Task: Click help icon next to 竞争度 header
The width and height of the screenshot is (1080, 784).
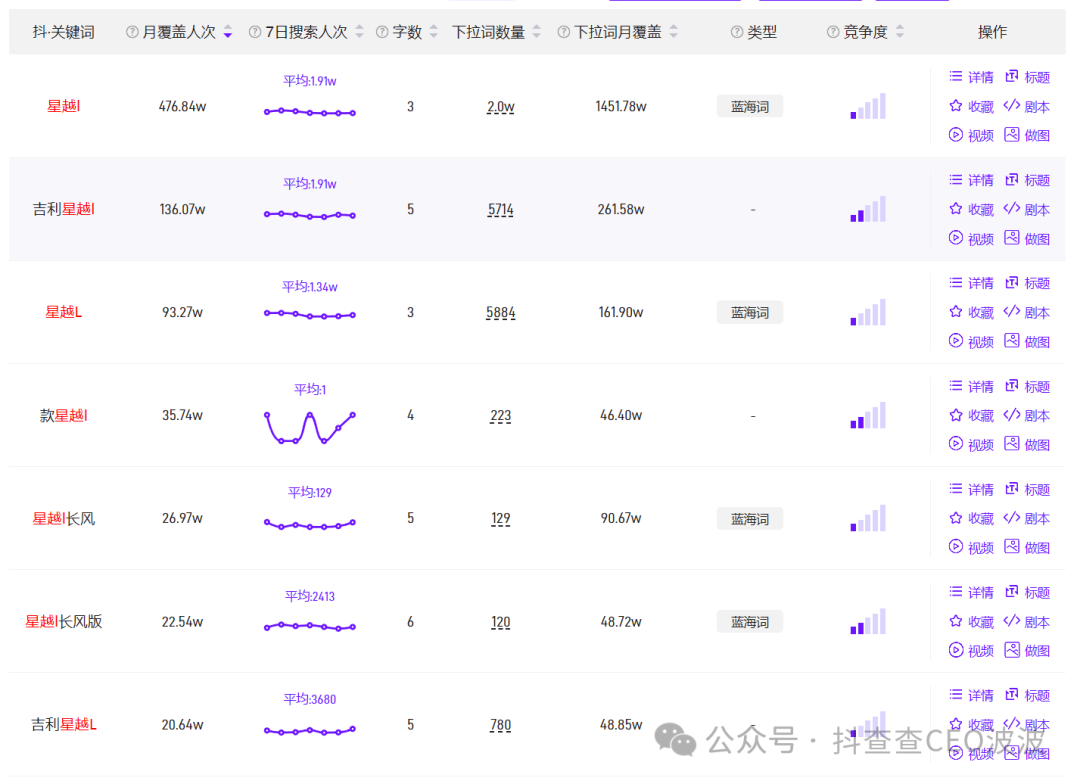Action: tap(833, 32)
